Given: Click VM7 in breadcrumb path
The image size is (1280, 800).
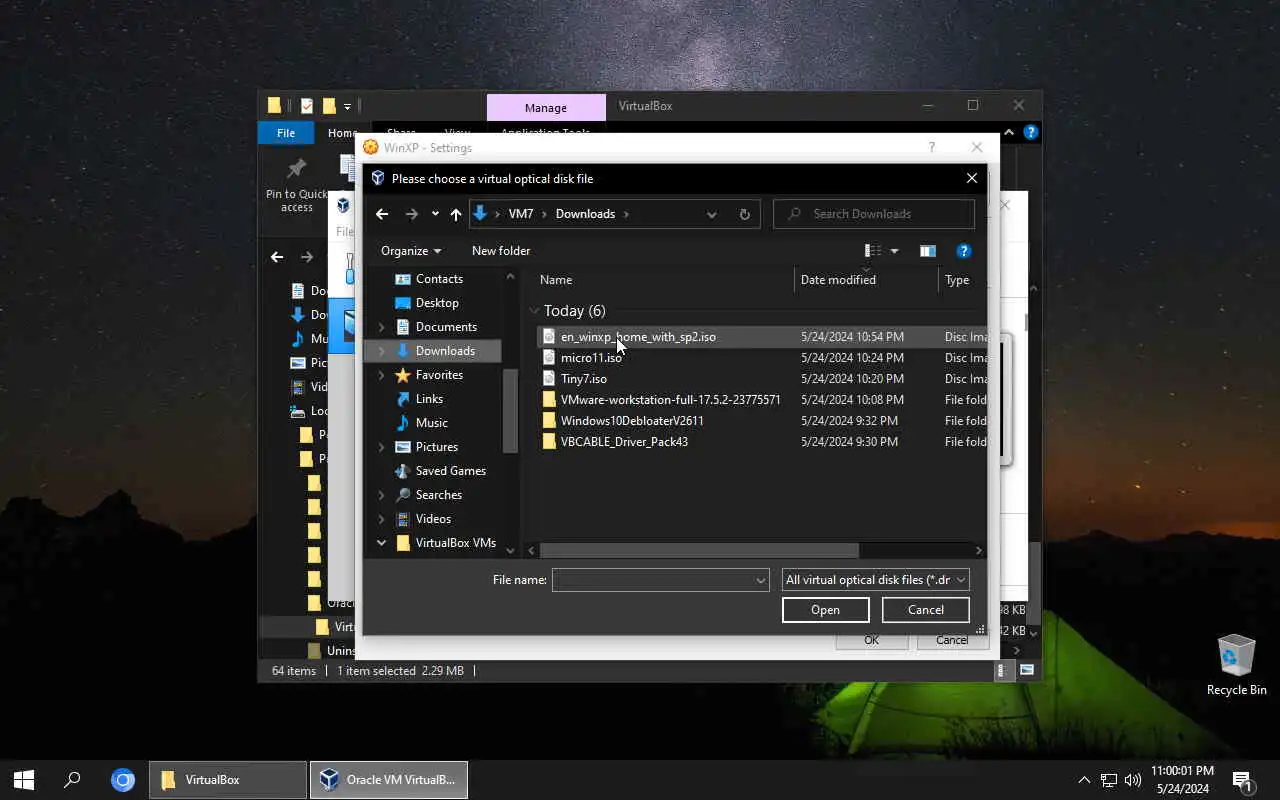Looking at the screenshot, I should [x=521, y=214].
